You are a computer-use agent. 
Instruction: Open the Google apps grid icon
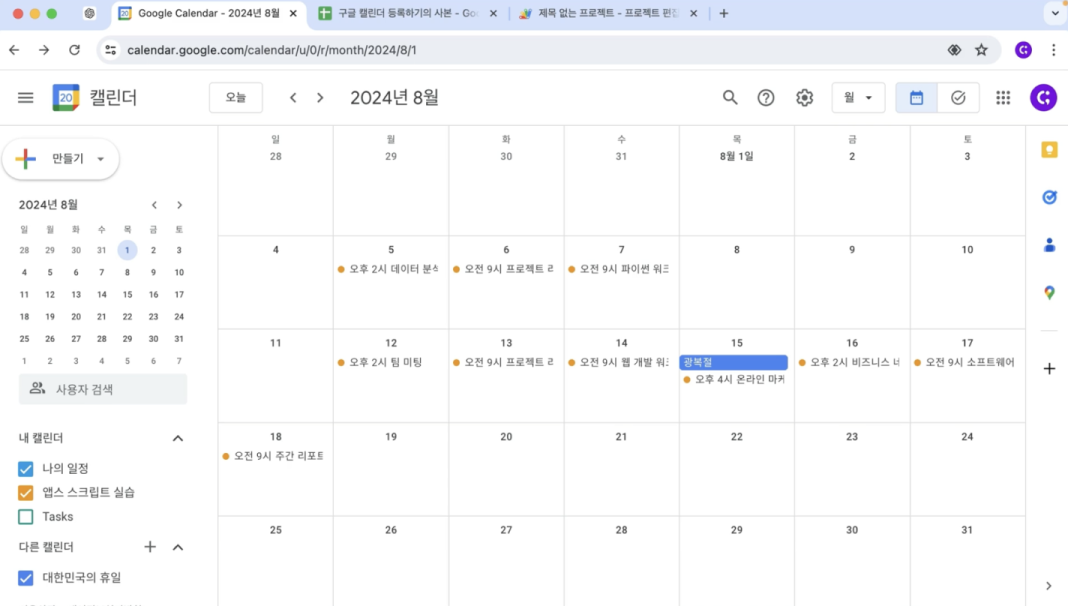click(x=1003, y=97)
